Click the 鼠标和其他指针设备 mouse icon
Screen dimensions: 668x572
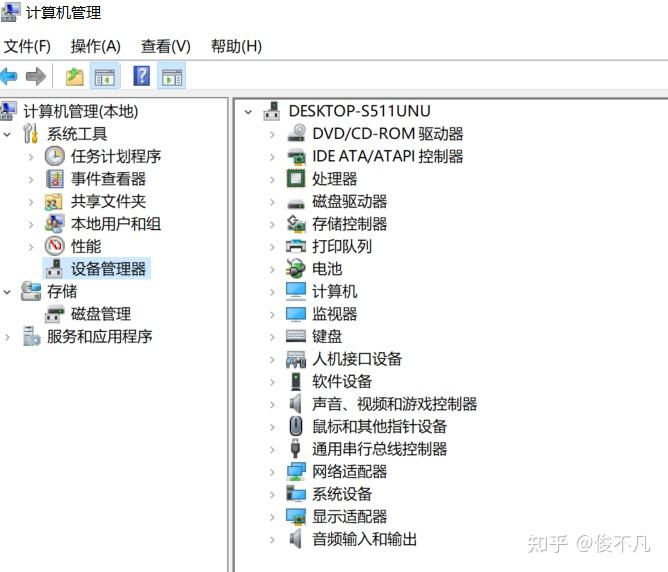(296, 426)
